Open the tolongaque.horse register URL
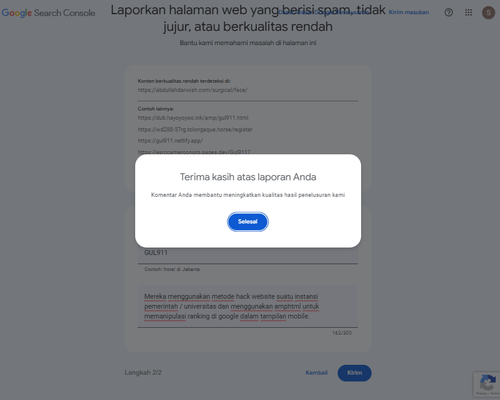Screen dimensions: 500x400 coord(195,129)
